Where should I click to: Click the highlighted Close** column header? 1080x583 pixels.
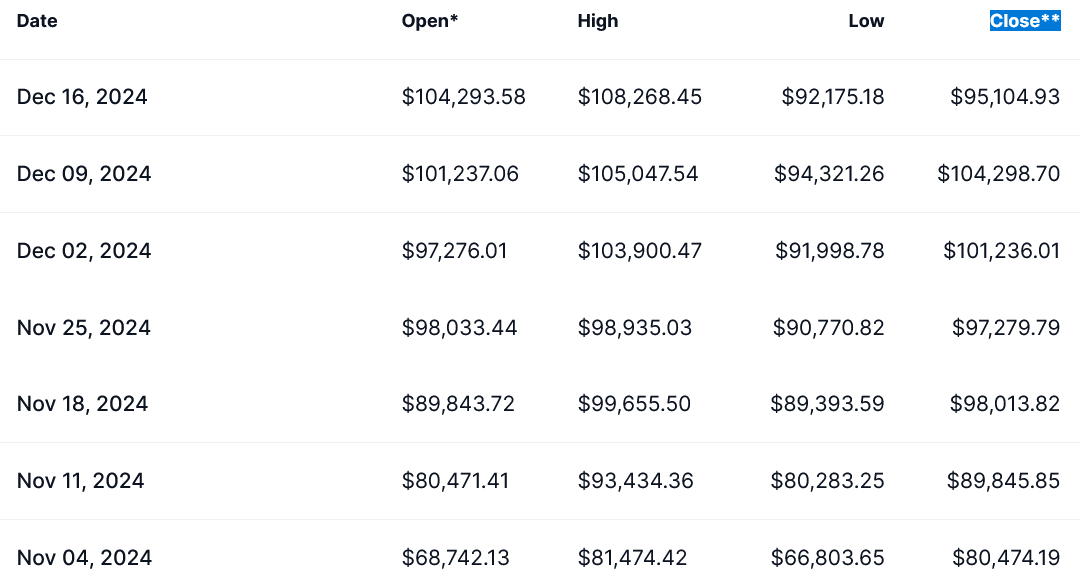pos(1024,21)
